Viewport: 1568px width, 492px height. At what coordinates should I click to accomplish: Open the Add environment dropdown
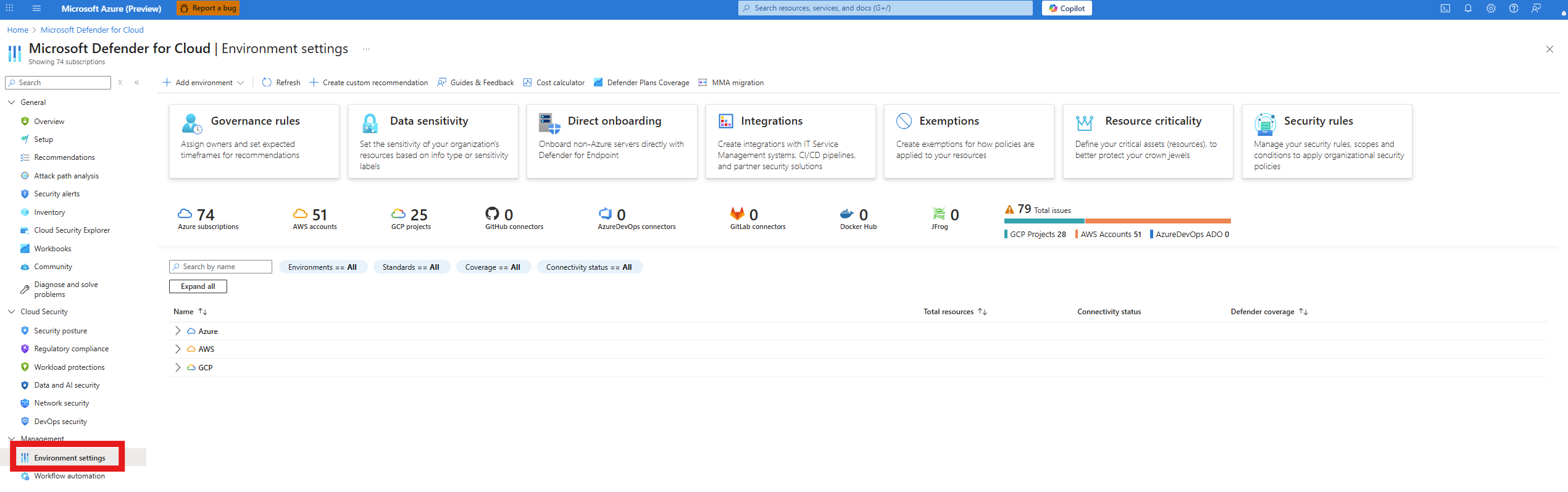[203, 83]
